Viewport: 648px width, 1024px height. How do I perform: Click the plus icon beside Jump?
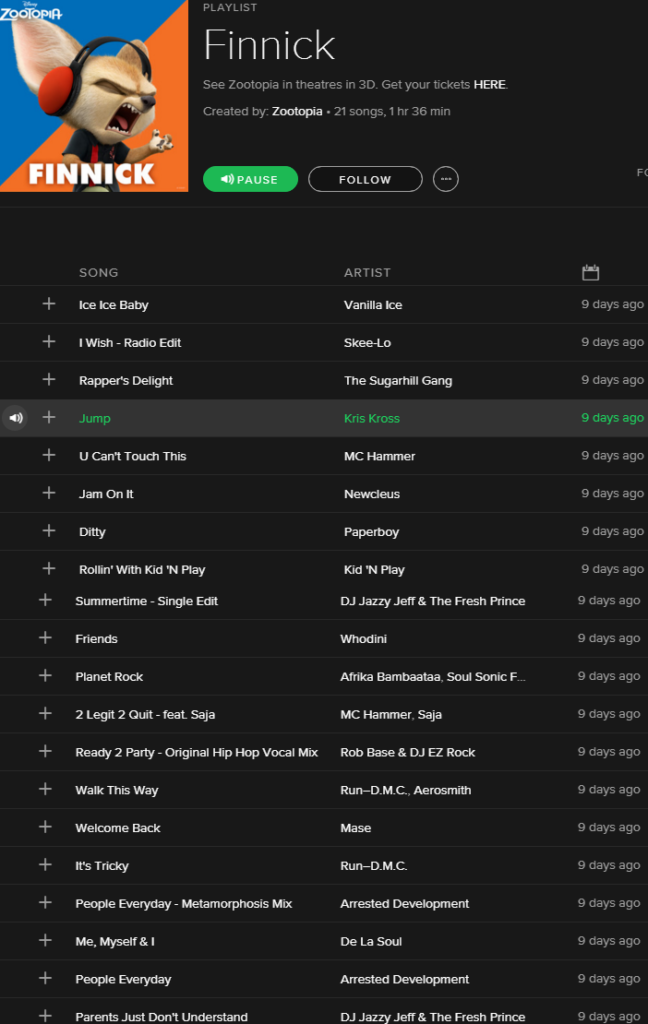coord(49,417)
